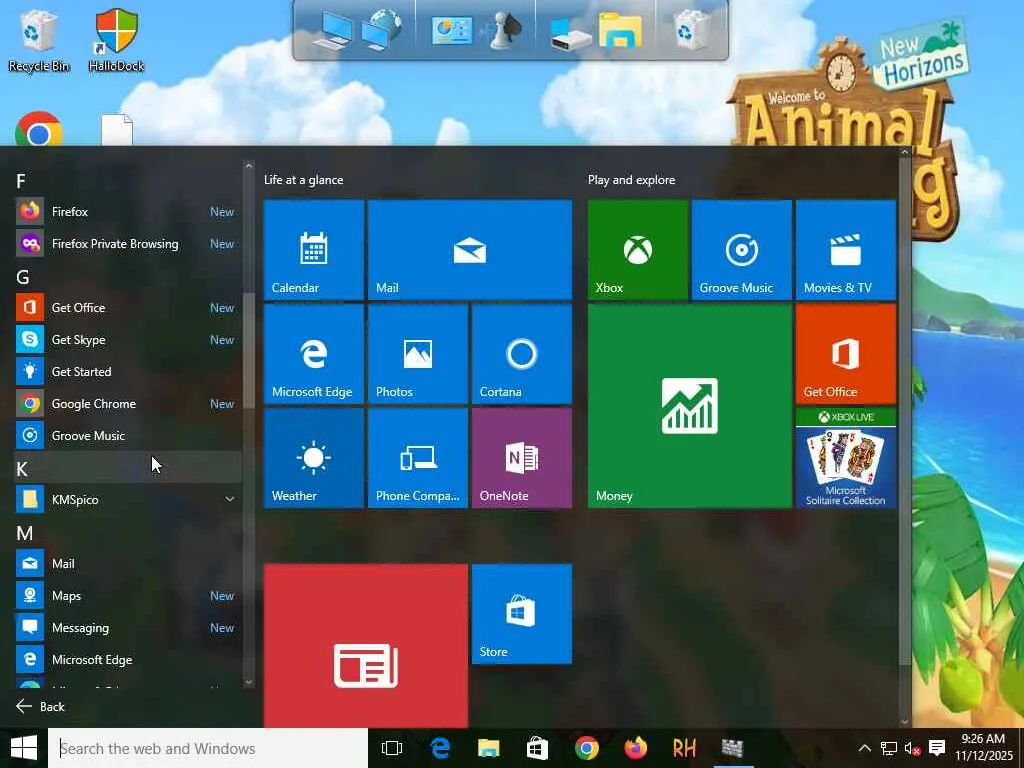Select the KMSpico folder entry

[127, 500]
